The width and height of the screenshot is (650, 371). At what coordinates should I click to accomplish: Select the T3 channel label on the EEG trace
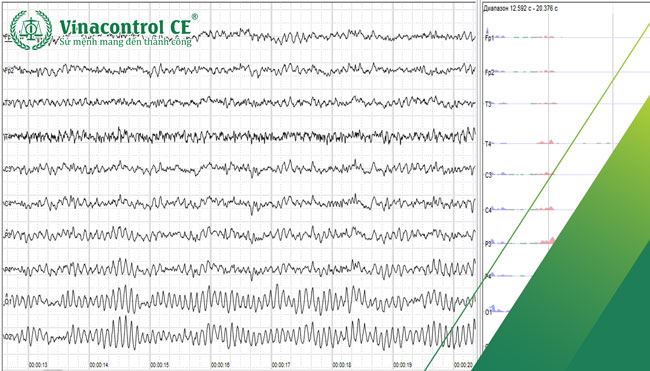(x=7, y=103)
